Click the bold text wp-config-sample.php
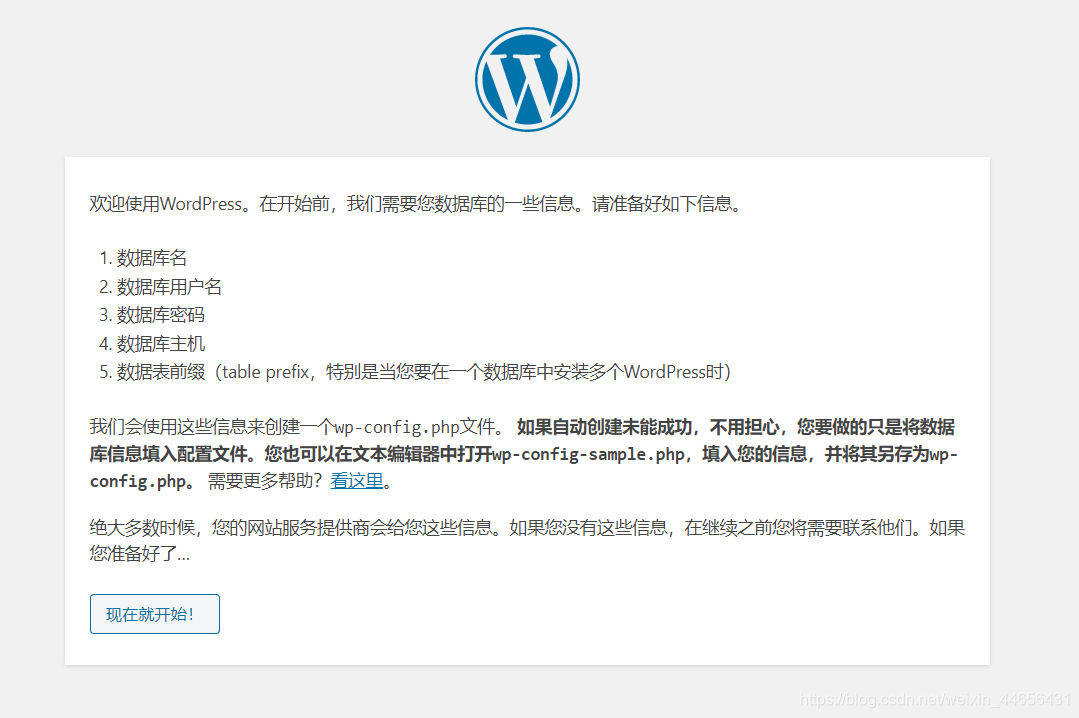This screenshot has width=1079, height=718. pyautogui.click(x=588, y=454)
